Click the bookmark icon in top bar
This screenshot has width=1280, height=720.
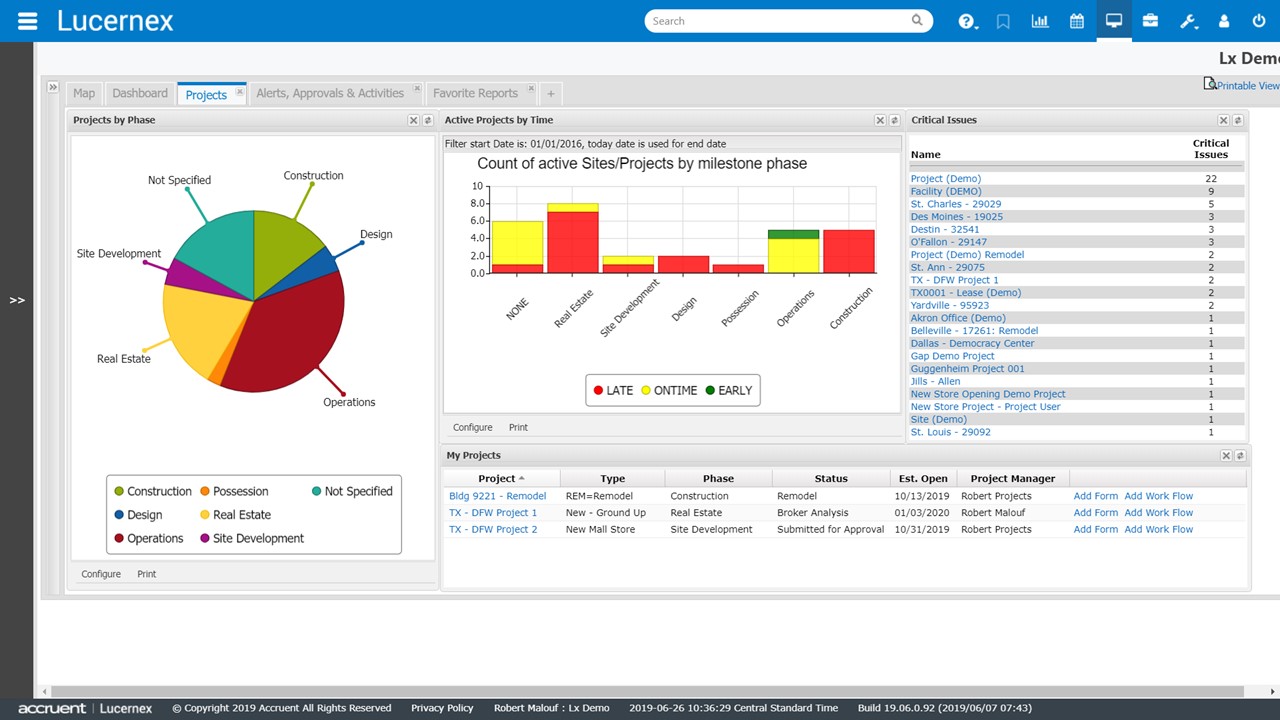(x=1003, y=21)
